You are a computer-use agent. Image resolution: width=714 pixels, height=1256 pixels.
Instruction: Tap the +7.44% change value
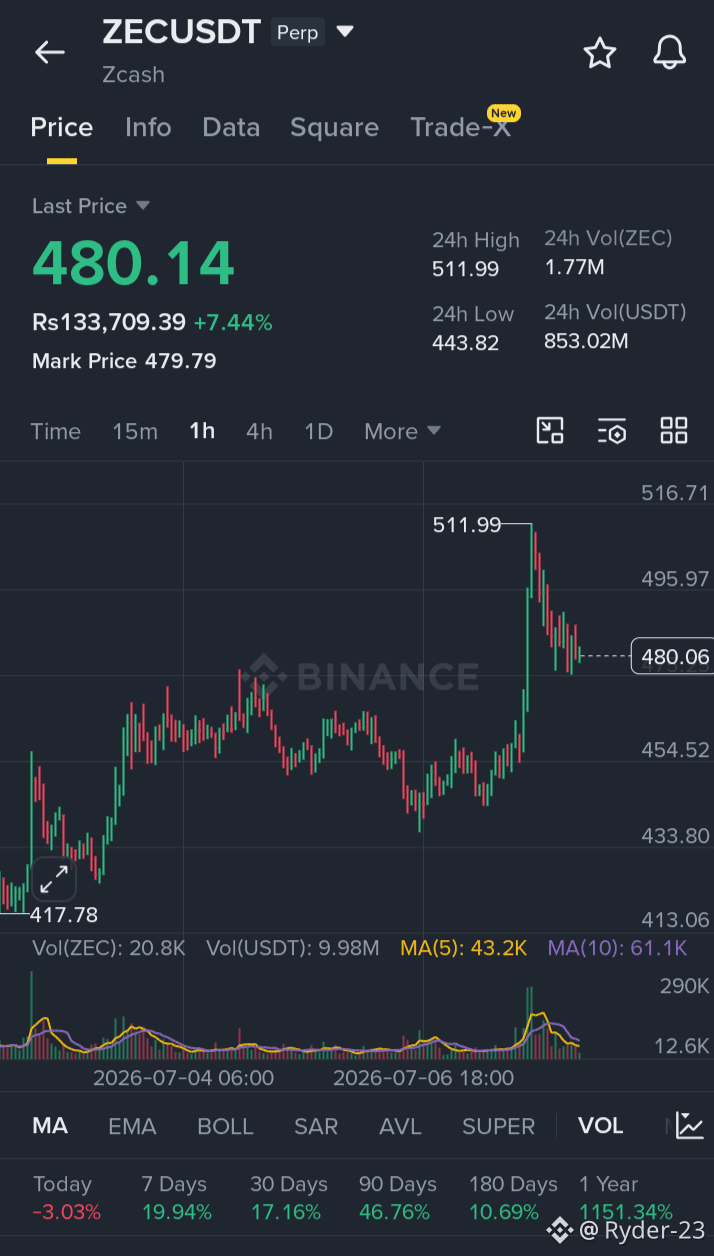click(x=233, y=322)
